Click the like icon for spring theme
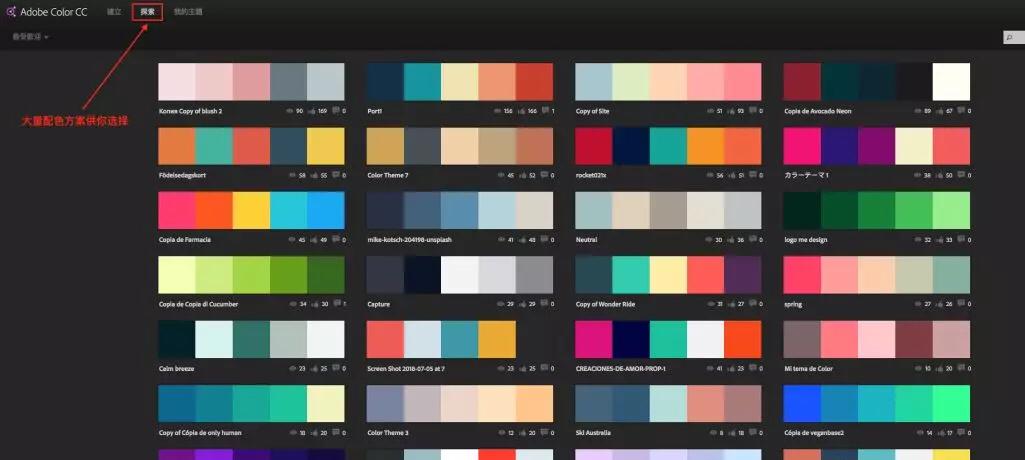Image resolution: width=1025 pixels, height=460 pixels. click(939, 304)
